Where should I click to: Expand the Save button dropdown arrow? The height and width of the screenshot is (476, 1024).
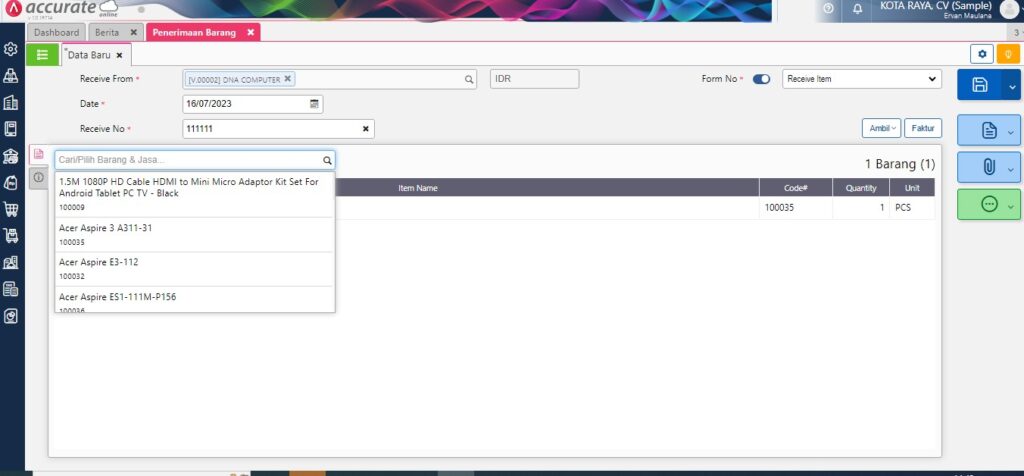[x=1012, y=85]
